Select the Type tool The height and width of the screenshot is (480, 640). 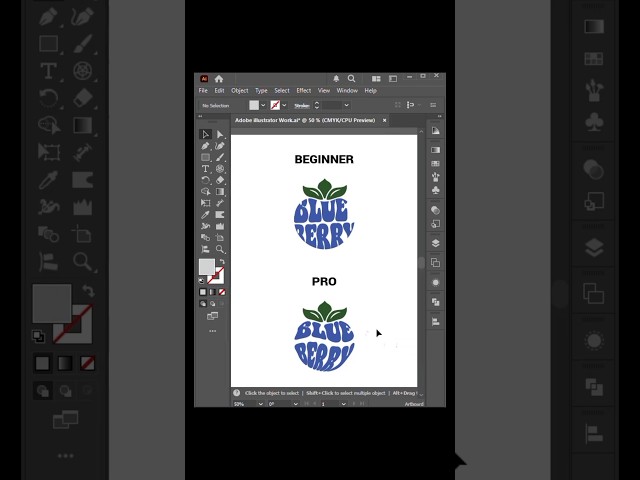pos(205,169)
